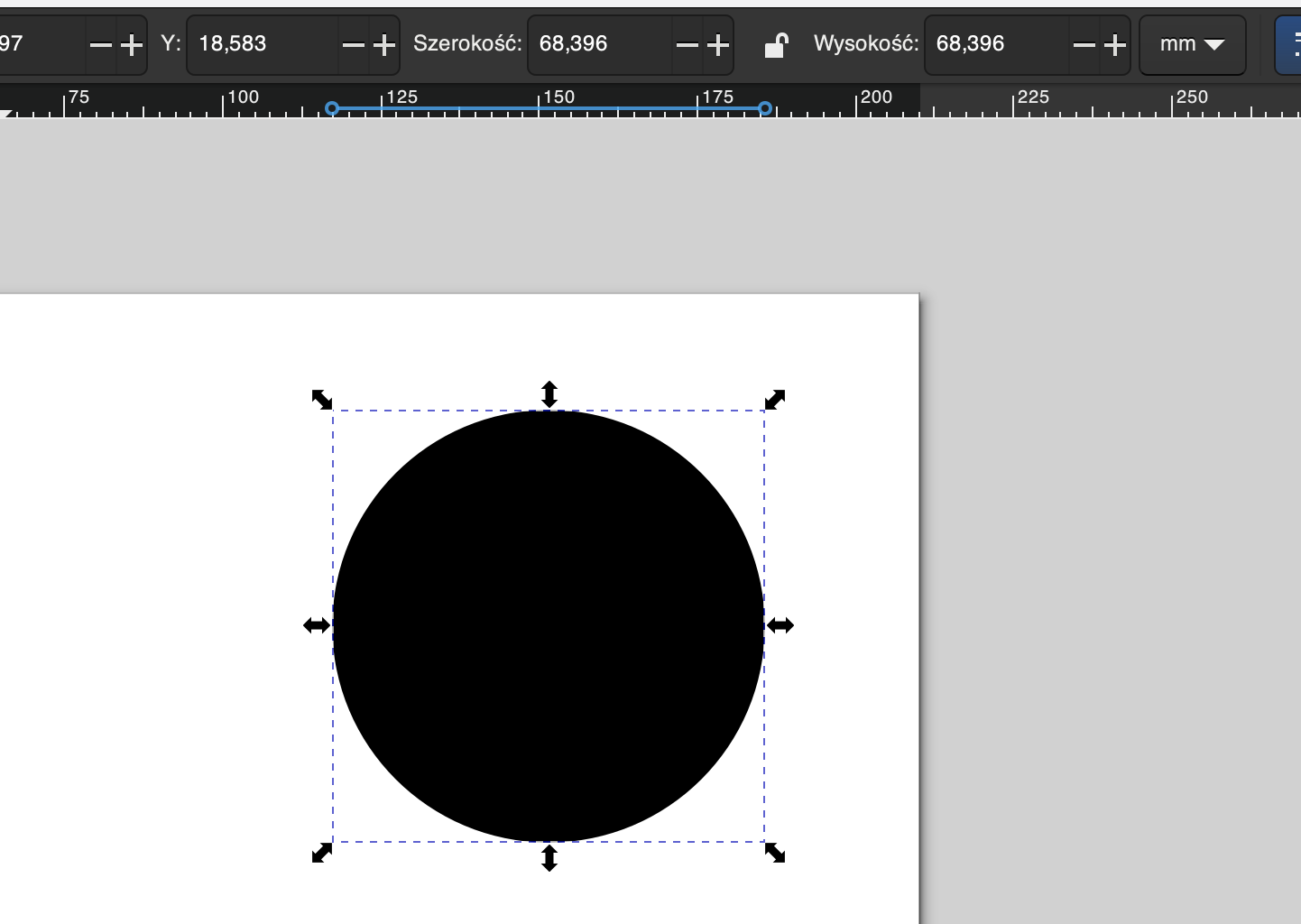Click the left horizontal scale arrow handle

coord(317,624)
